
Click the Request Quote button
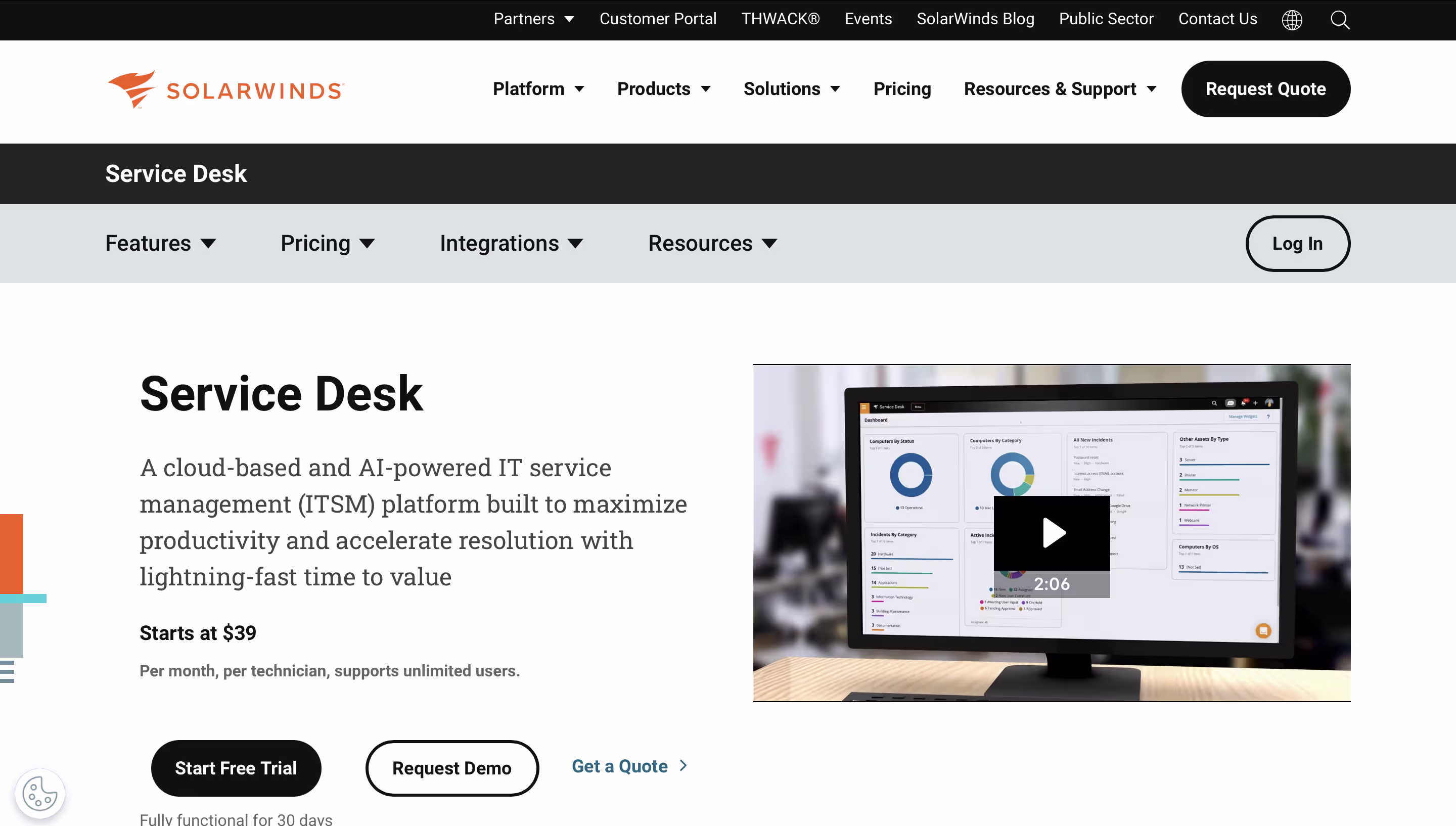point(1265,89)
